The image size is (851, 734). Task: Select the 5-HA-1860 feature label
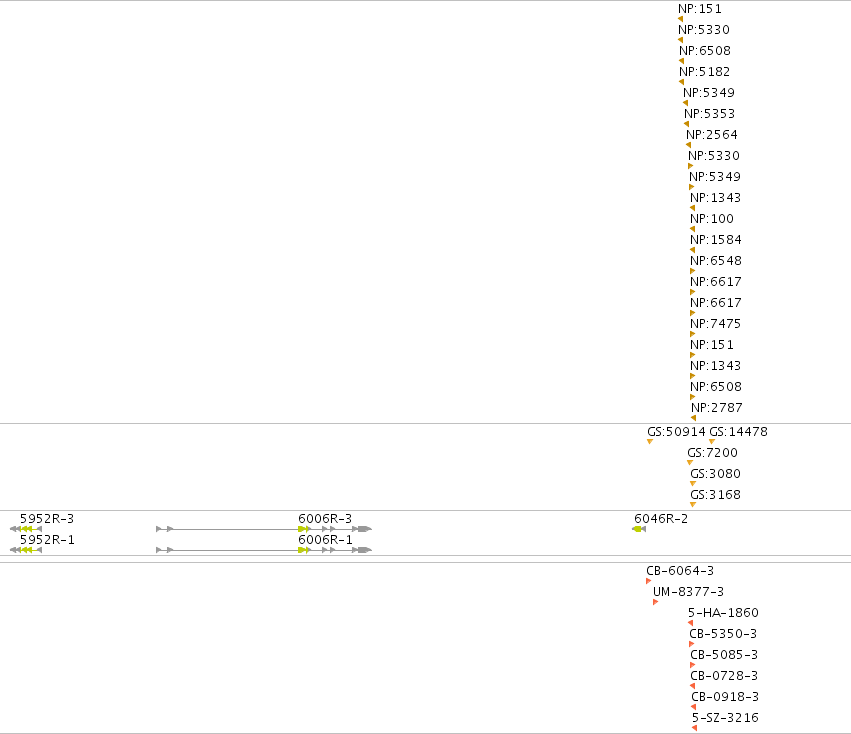(x=723, y=613)
